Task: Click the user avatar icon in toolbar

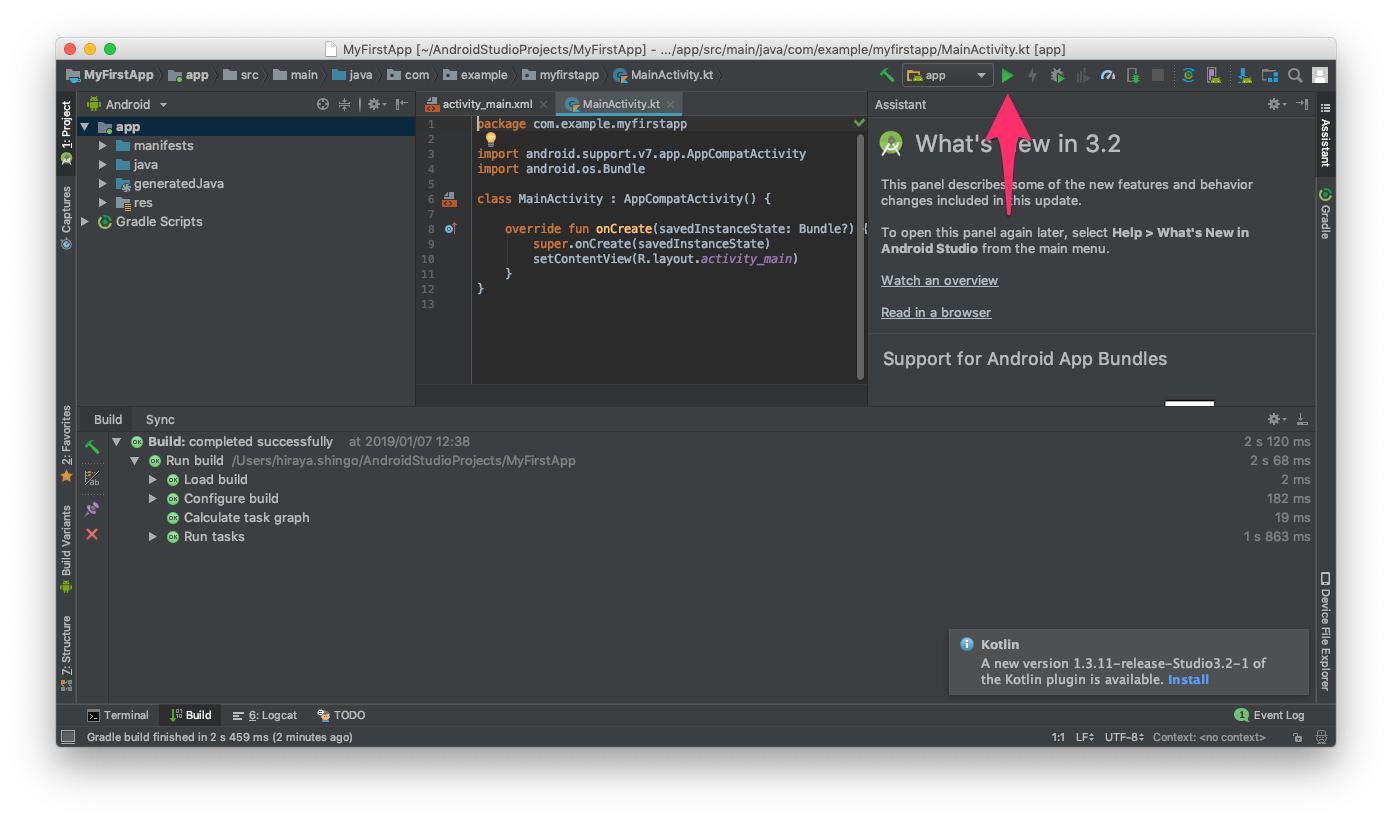Action: point(1320,75)
